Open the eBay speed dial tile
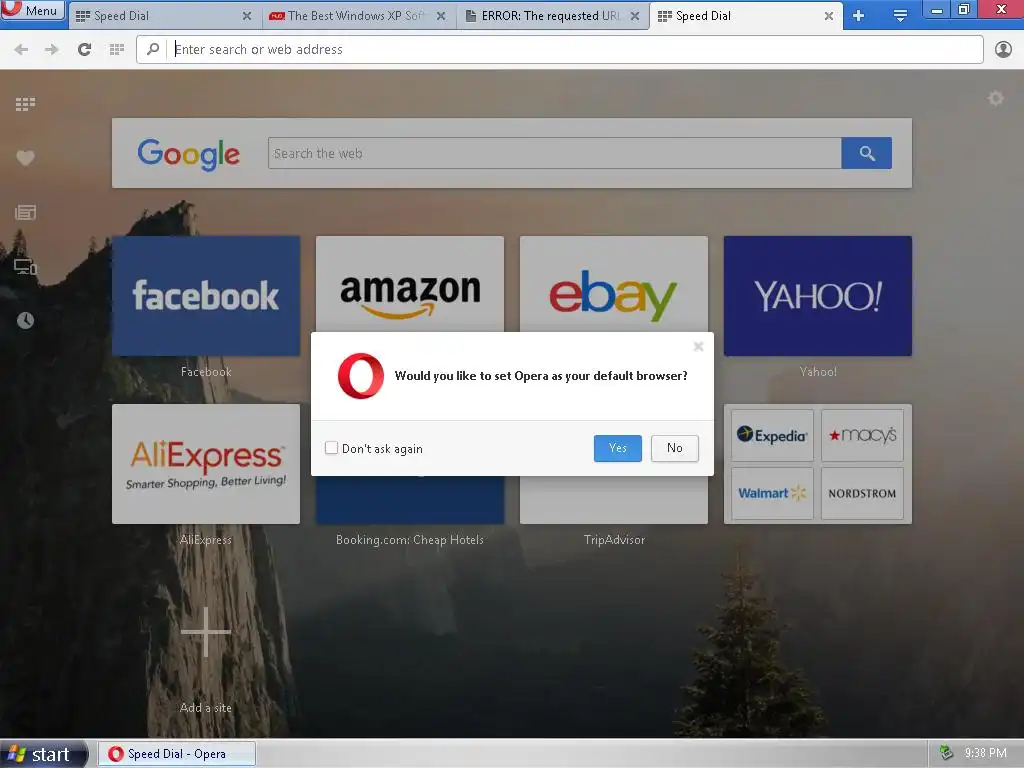Image resolution: width=1024 pixels, height=768 pixels. tap(614, 285)
